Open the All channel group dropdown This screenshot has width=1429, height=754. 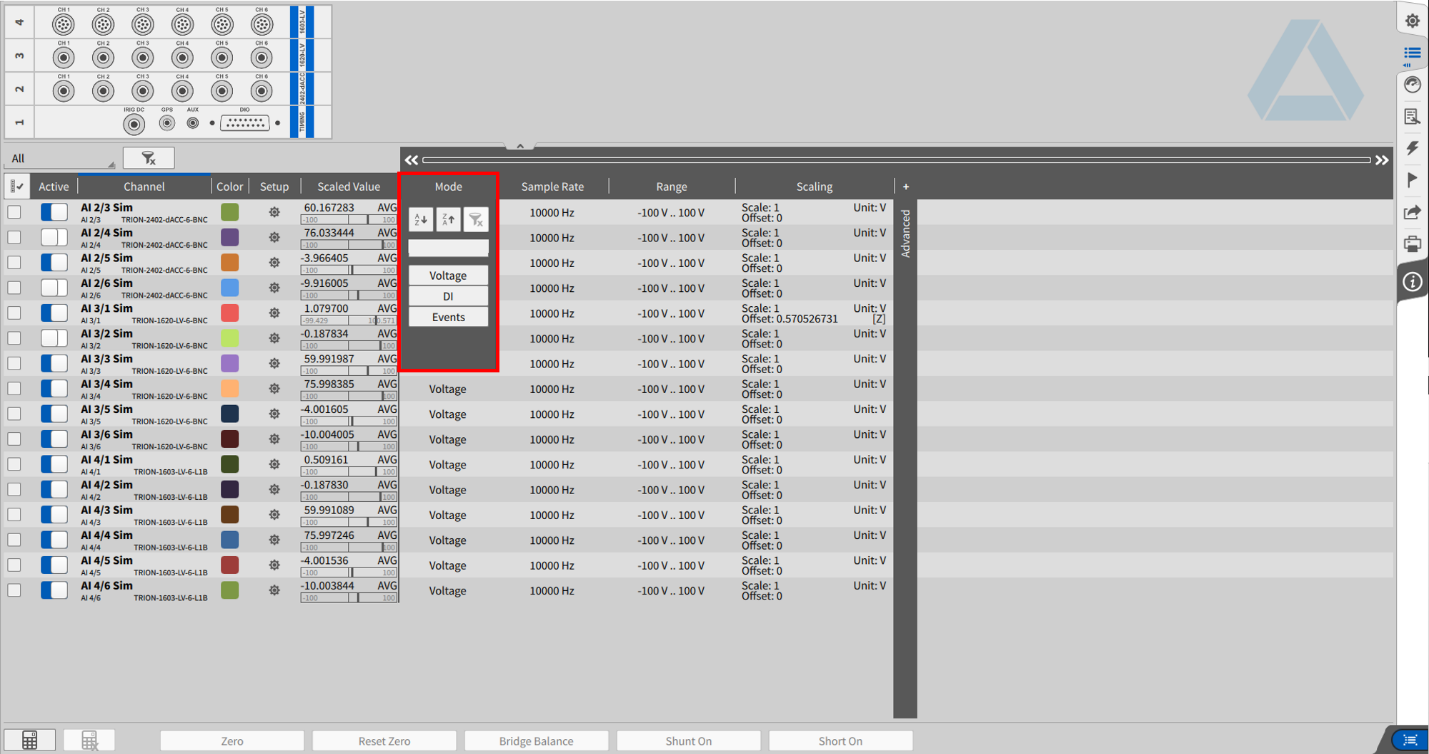click(x=60, y=158)
